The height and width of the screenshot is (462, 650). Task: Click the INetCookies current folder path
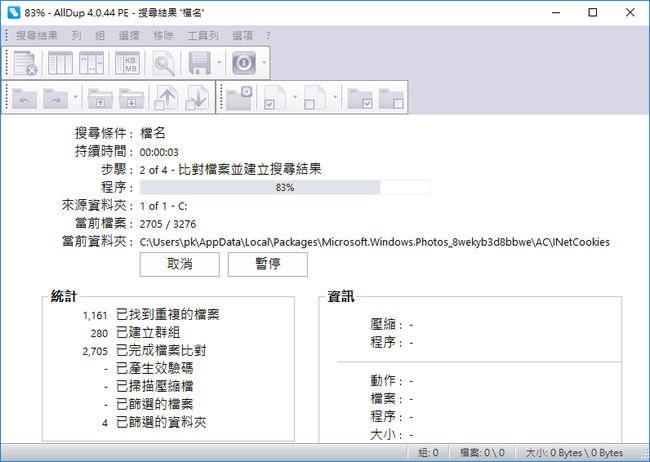374,242
